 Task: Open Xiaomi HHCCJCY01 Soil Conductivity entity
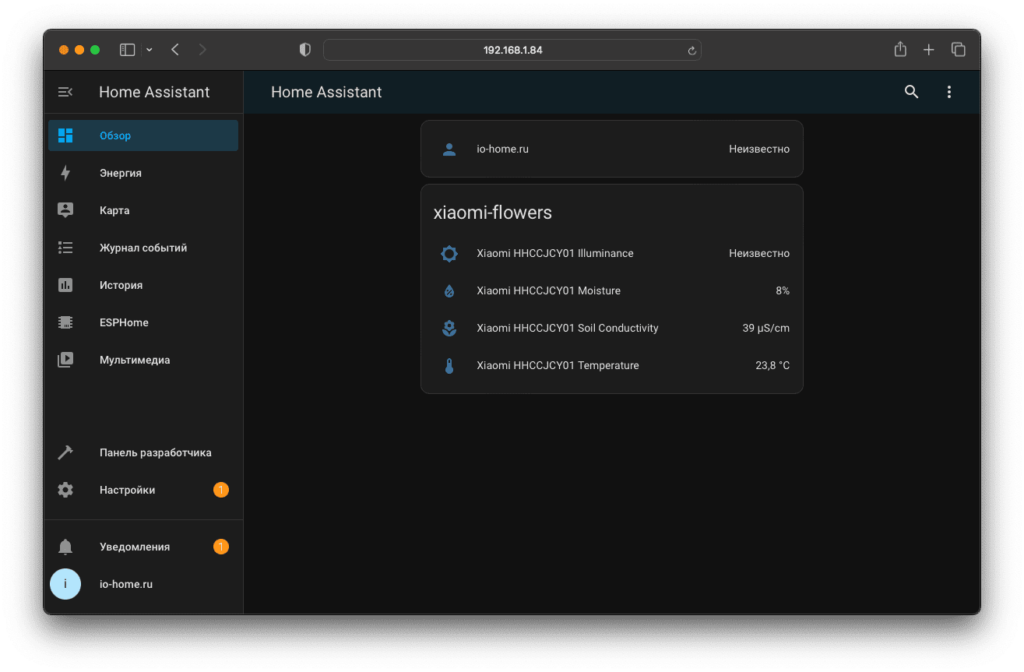coord(612,328)
